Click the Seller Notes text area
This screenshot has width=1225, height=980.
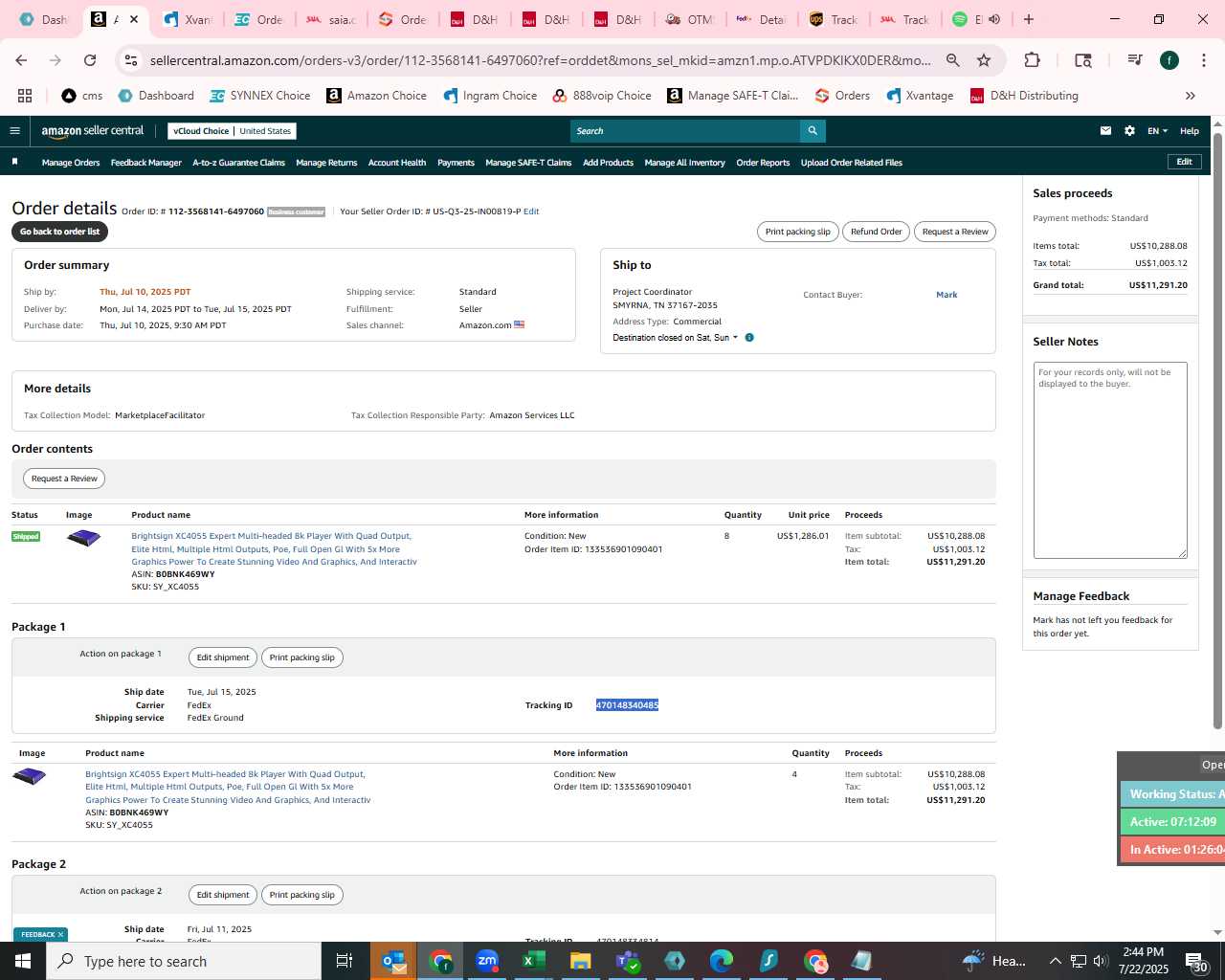coord(1110,460)
